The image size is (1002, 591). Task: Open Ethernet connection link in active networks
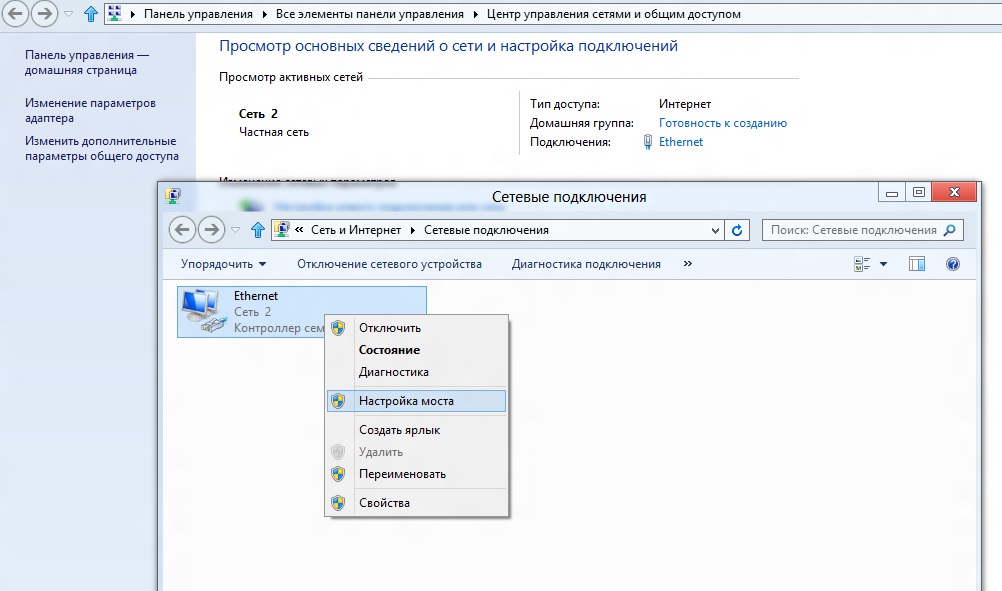[681, 142]
